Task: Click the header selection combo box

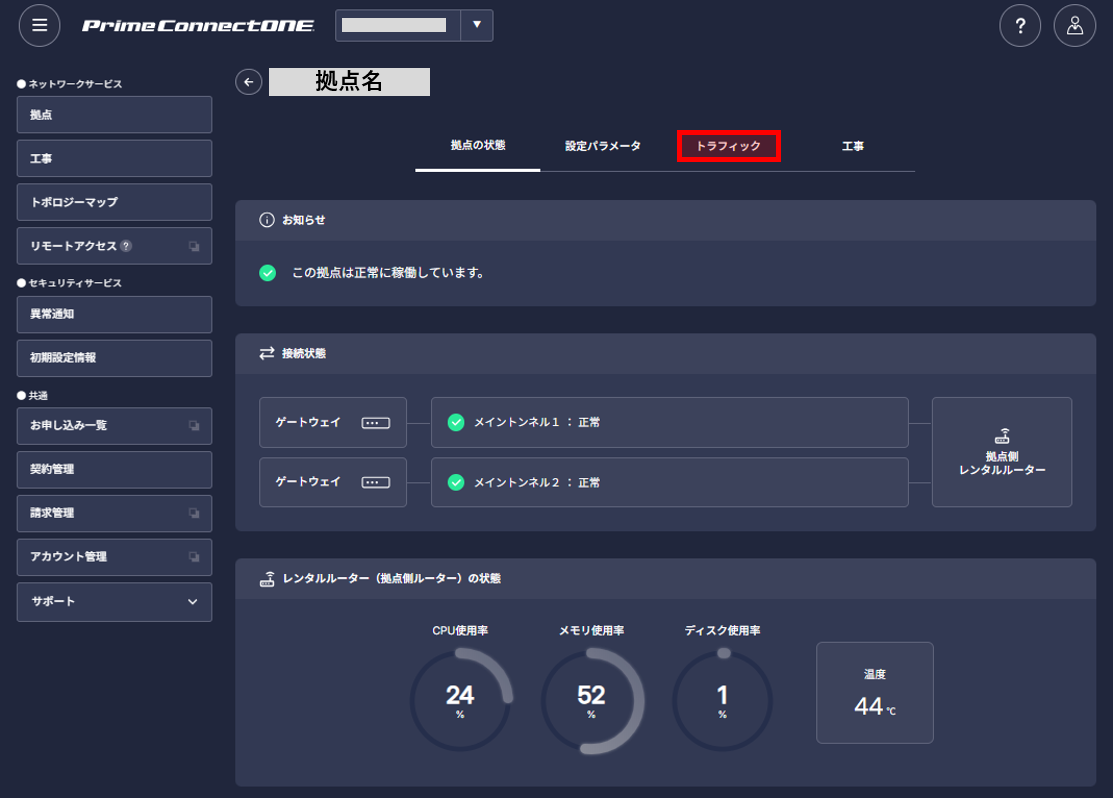Action: (414, 26)
